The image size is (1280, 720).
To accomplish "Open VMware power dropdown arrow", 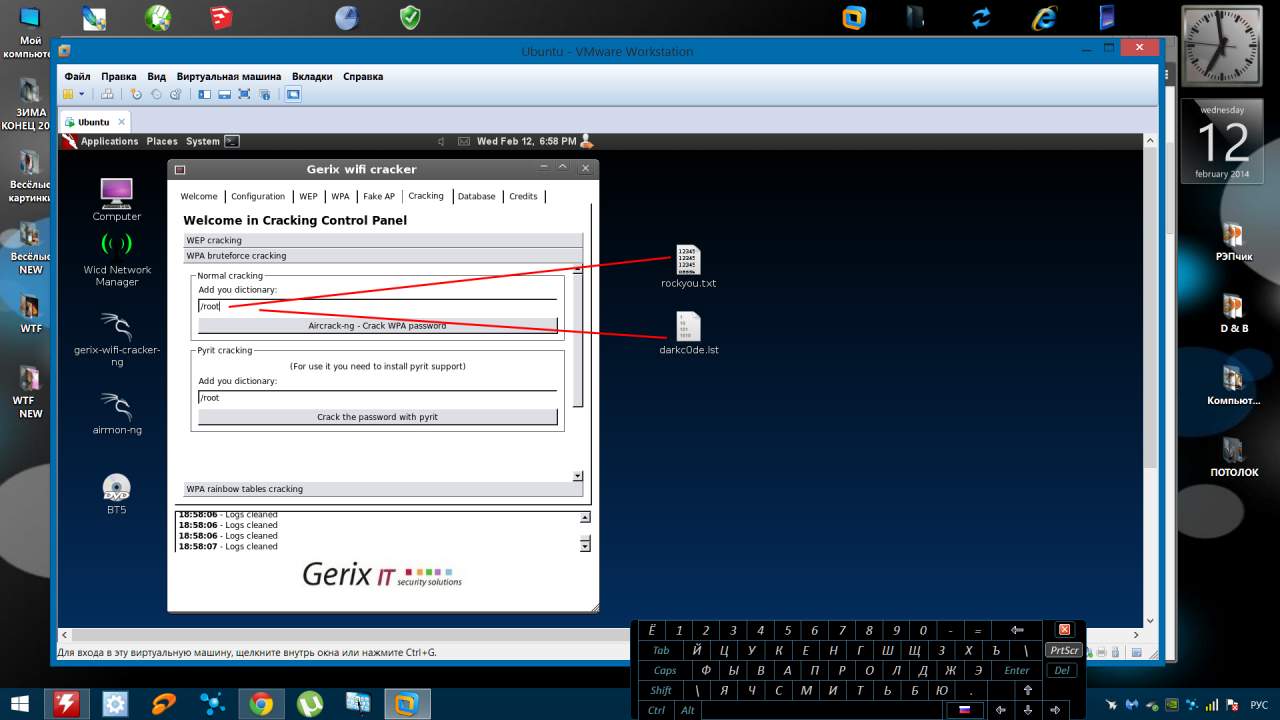I will (82, 94).
